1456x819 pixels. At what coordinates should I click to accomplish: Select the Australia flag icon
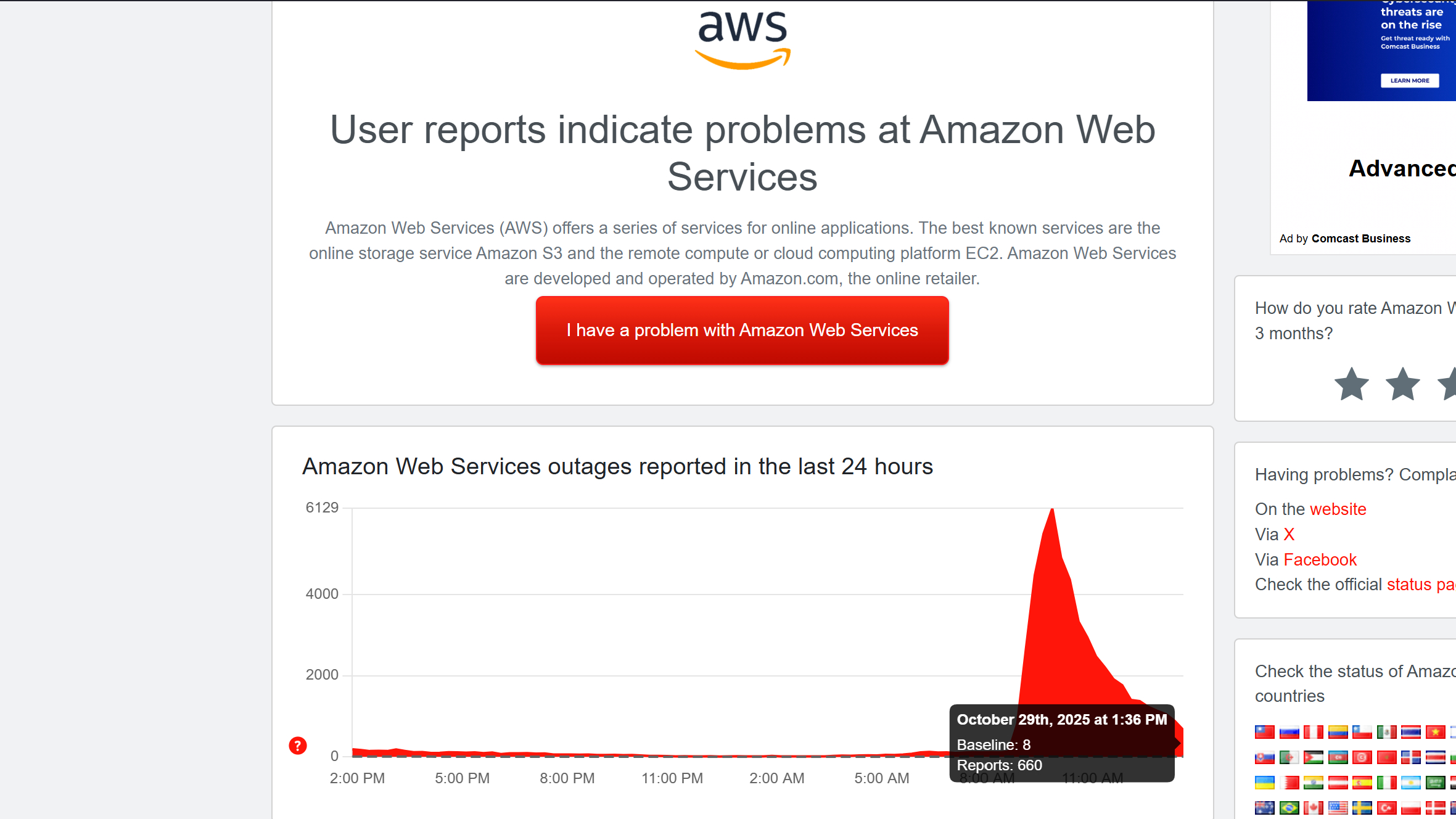(1265, 808)
